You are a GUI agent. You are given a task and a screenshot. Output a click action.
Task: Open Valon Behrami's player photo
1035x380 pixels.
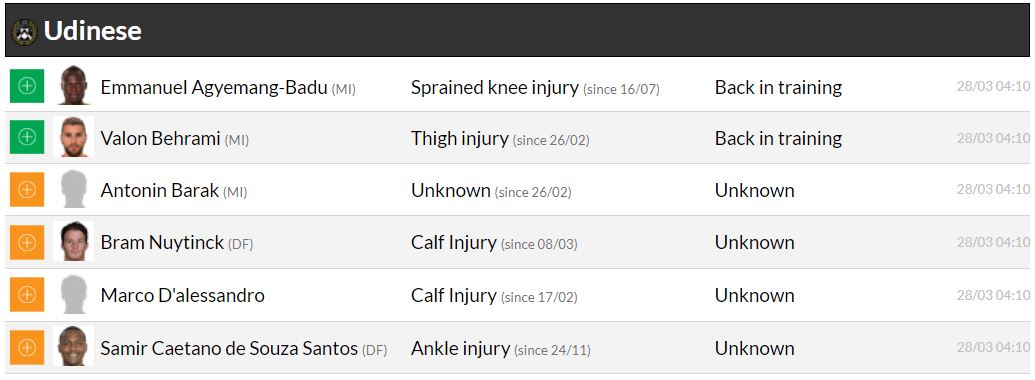(73, 137)
